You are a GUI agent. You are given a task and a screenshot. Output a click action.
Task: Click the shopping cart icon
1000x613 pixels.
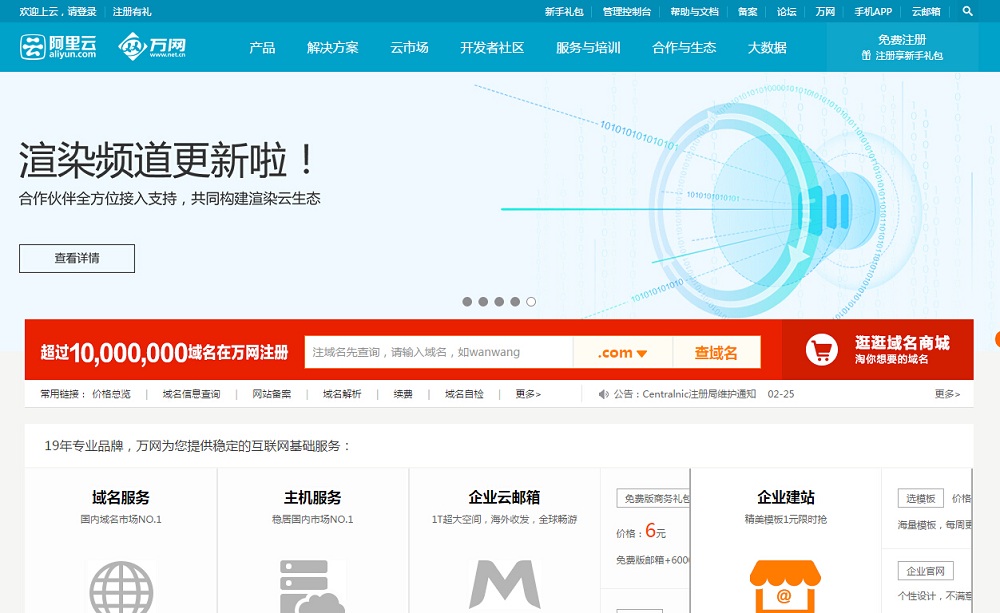tap(821, 350)
